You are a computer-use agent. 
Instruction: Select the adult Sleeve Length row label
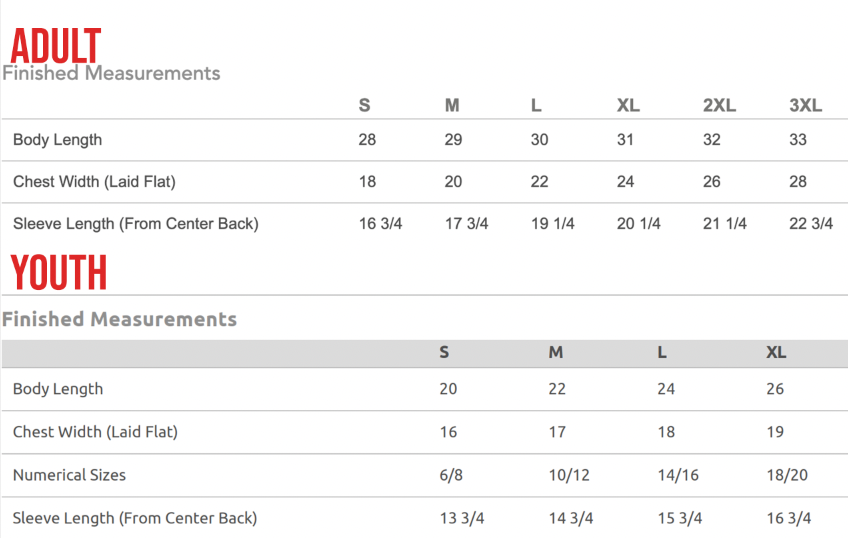click(136, 224)
